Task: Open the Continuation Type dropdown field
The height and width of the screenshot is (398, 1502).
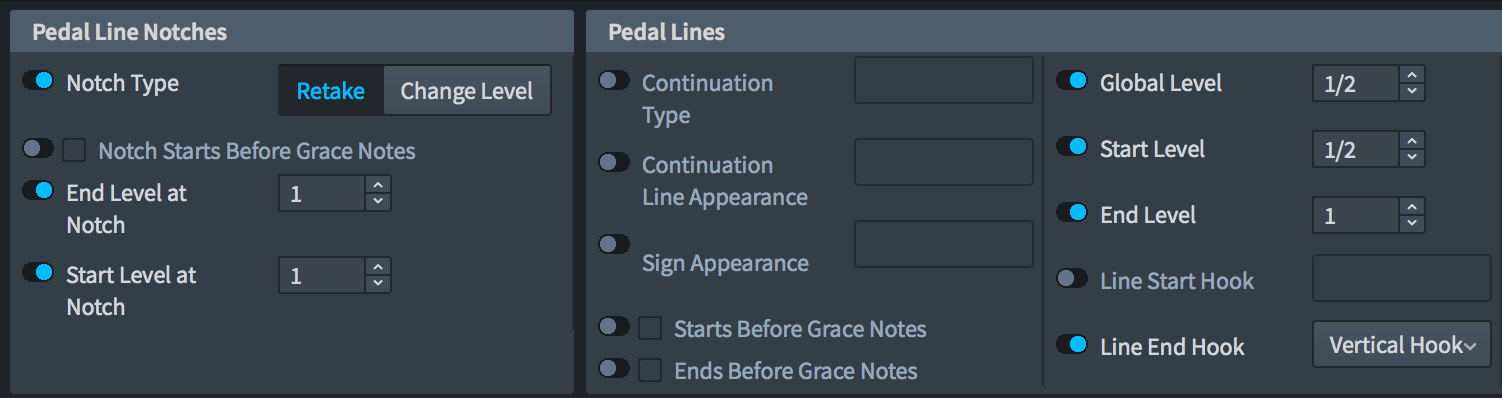Action: point(943,80)
